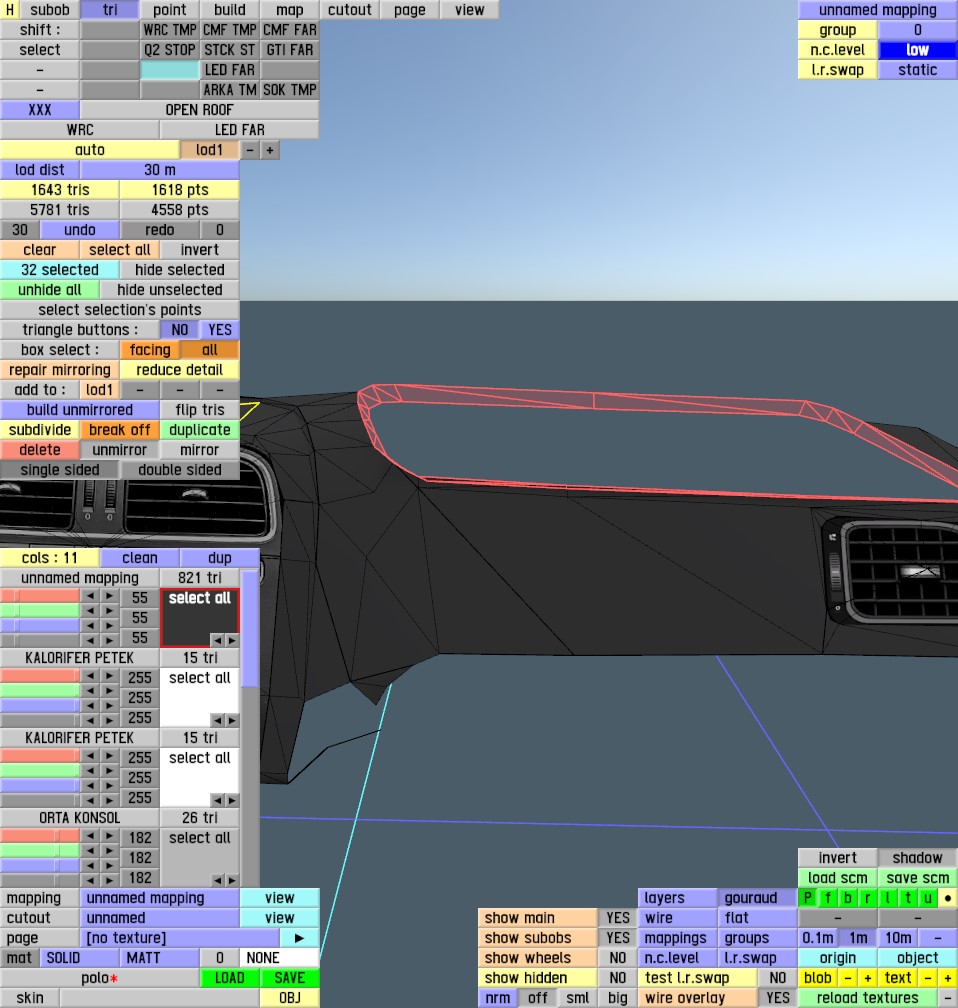The height and width of the screenshot is (1008, 958).
Task: Click the text plus button
Action: (x=948, y=978)
